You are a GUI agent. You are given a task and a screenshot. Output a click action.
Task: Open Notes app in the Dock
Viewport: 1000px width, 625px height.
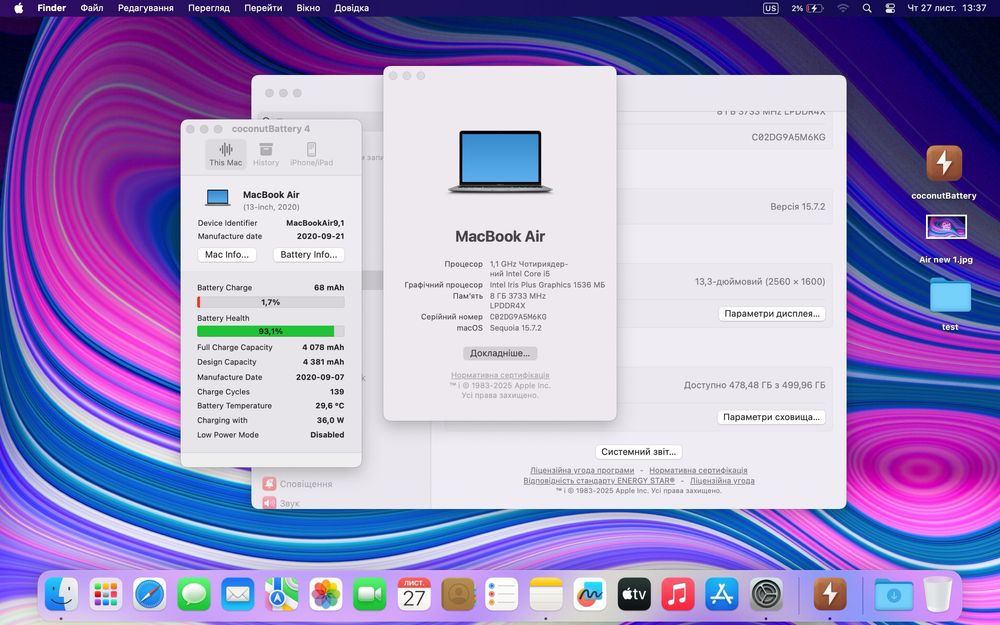(546, 594)
